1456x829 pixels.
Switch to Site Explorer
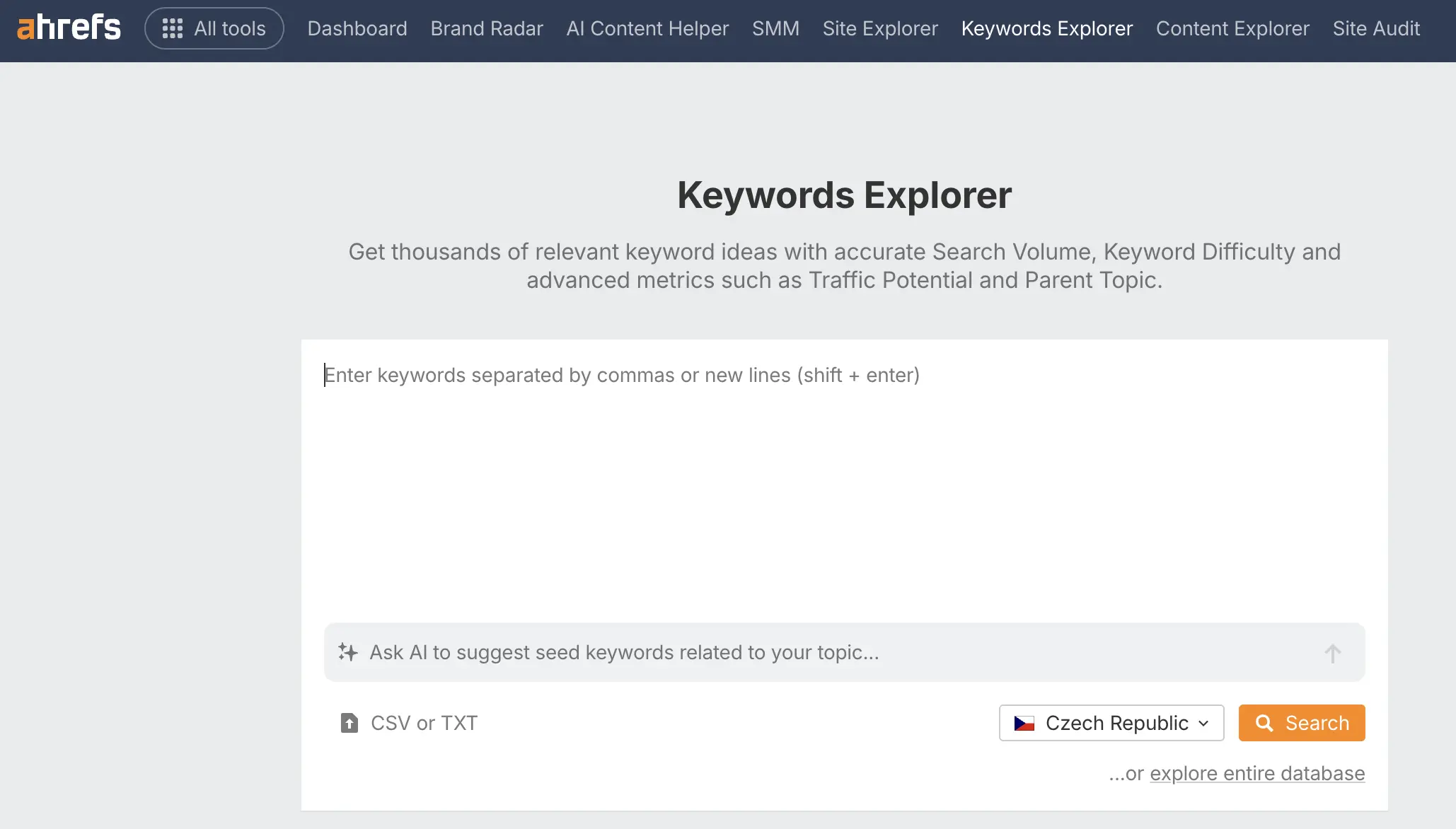(x=880, y=28)
